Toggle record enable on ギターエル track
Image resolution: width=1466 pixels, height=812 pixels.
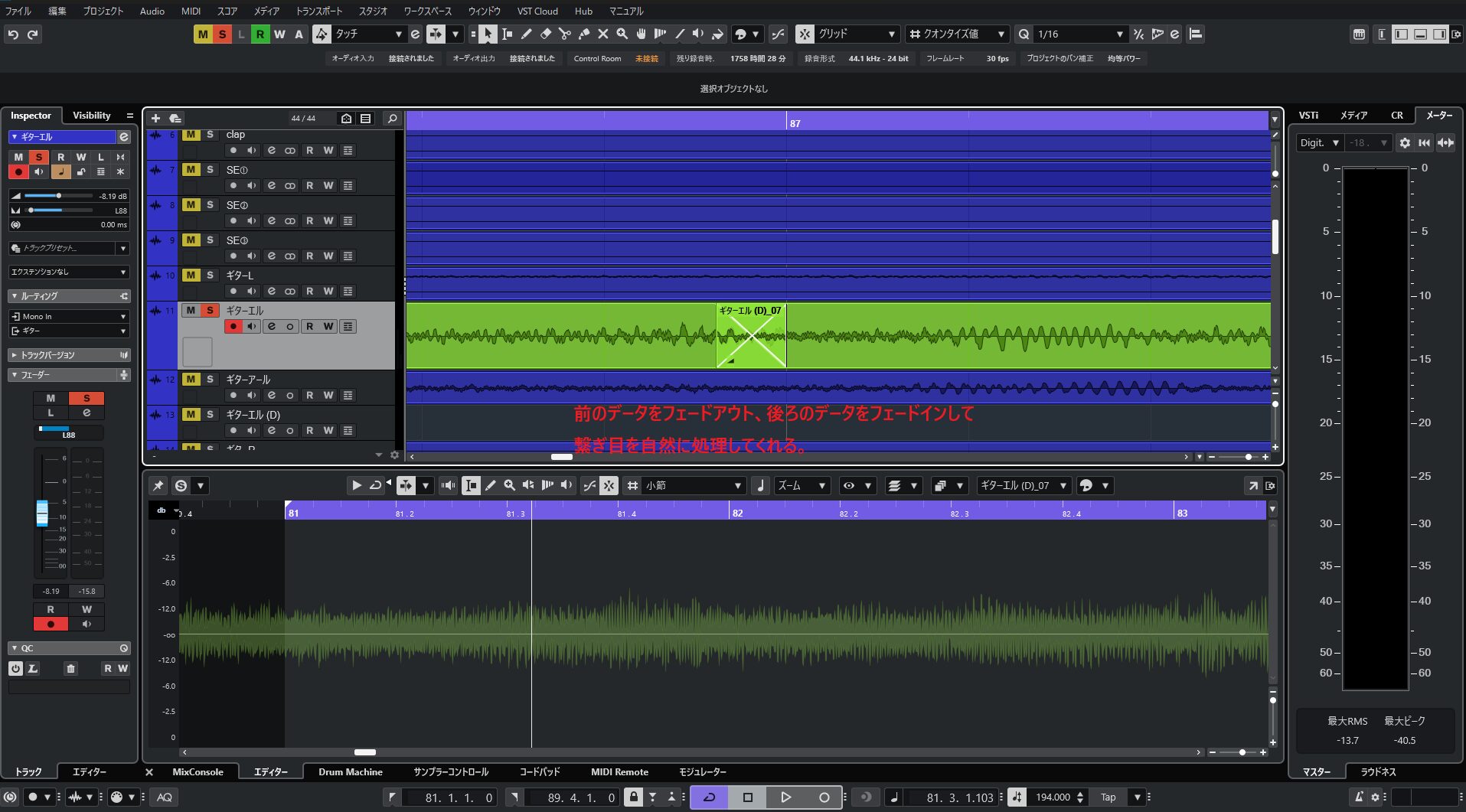[233, 326]
